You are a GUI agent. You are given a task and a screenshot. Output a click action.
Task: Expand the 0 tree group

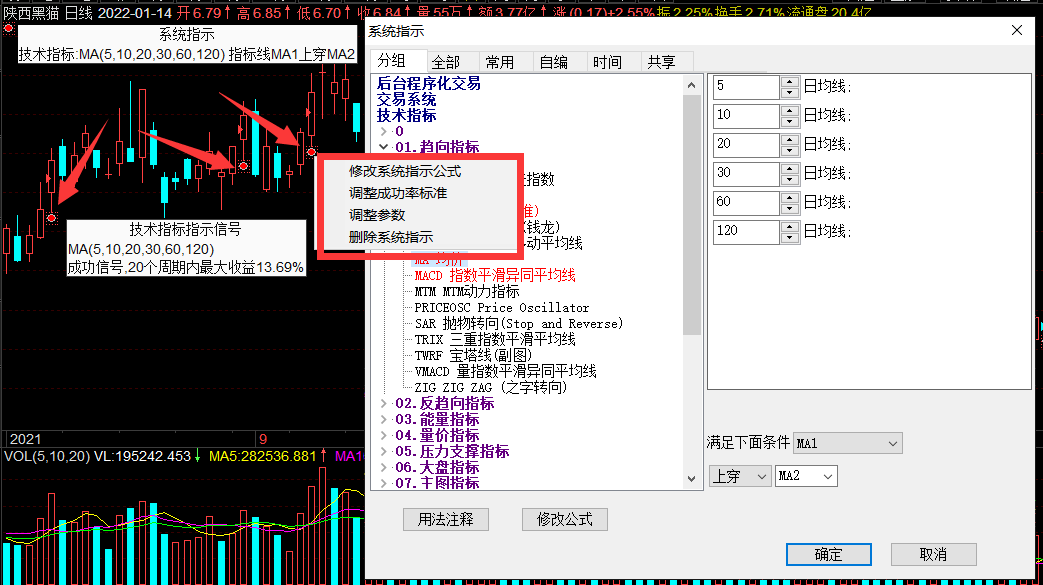pos(384,131)
